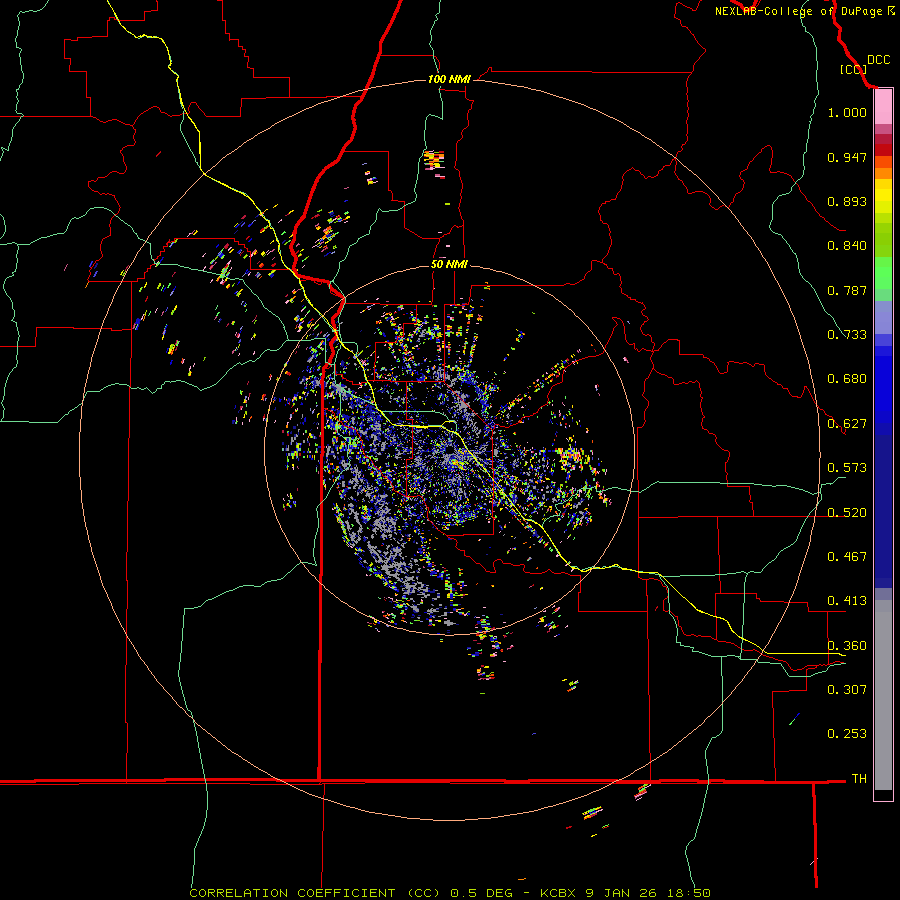
Task: Click the "[CC]" units label
Action: tap(853, 69)
